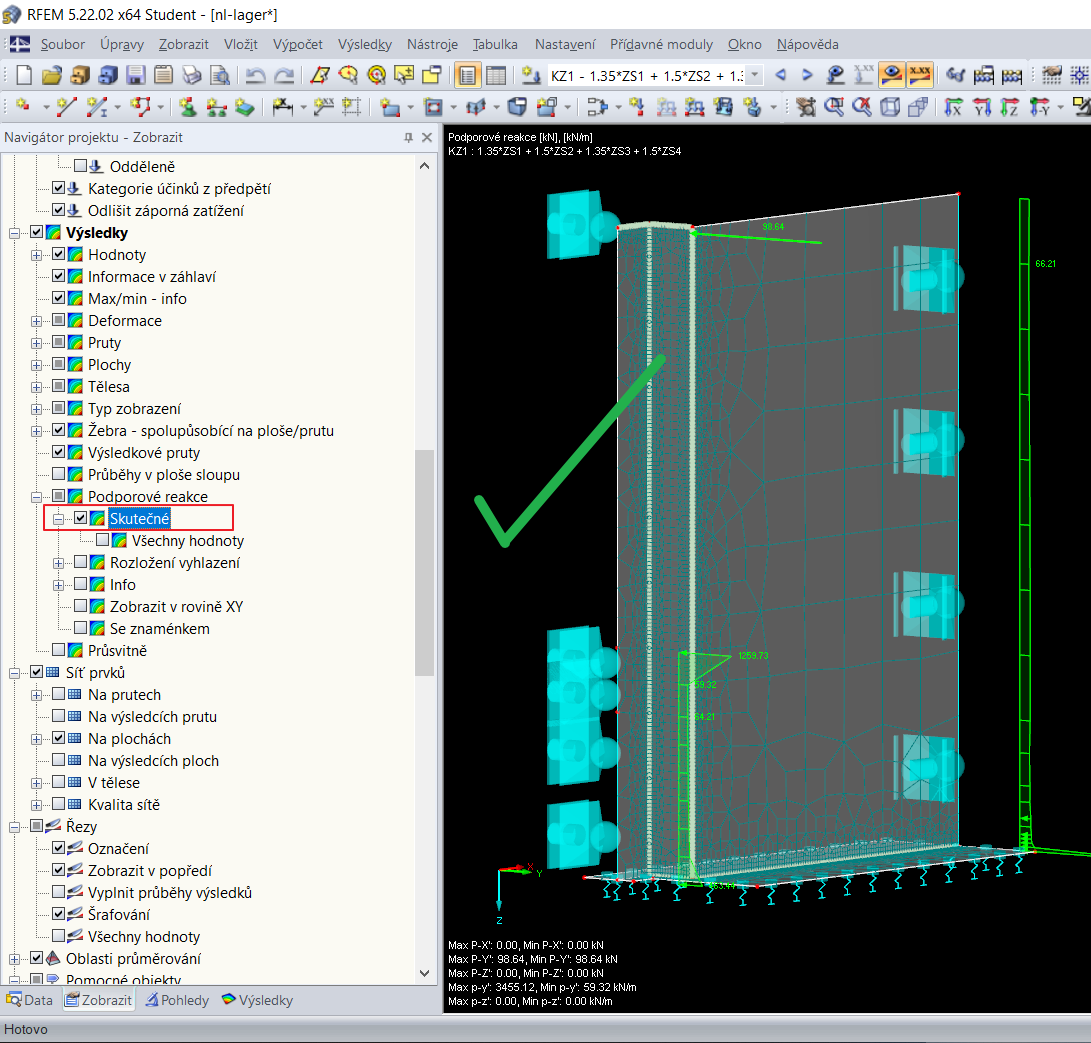The height and width of the screenshot is (1043, 1091).
Task: Select the new line drawing tool
Action: (66, 106)
